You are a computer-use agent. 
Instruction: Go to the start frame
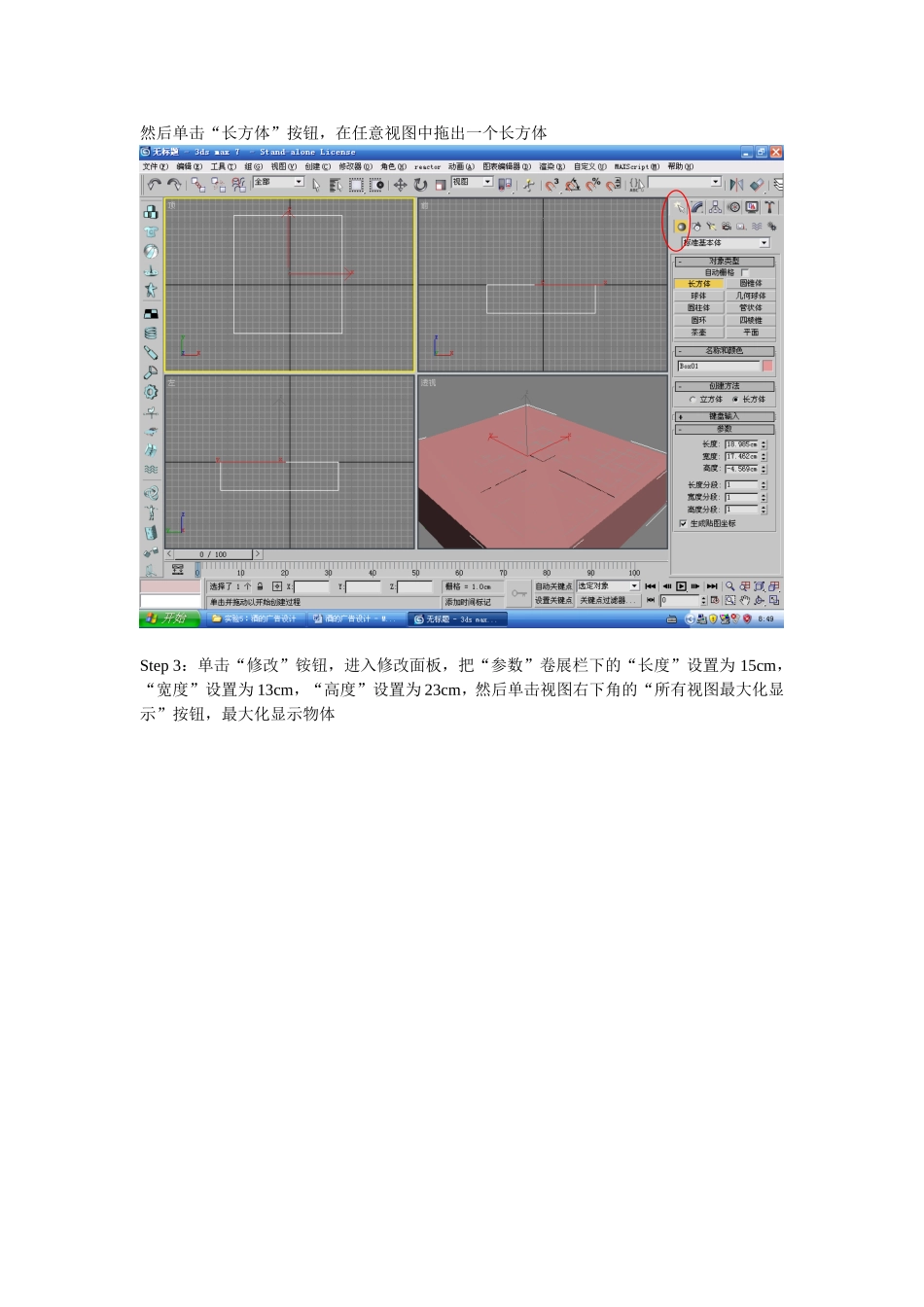(x=650, y=586)
